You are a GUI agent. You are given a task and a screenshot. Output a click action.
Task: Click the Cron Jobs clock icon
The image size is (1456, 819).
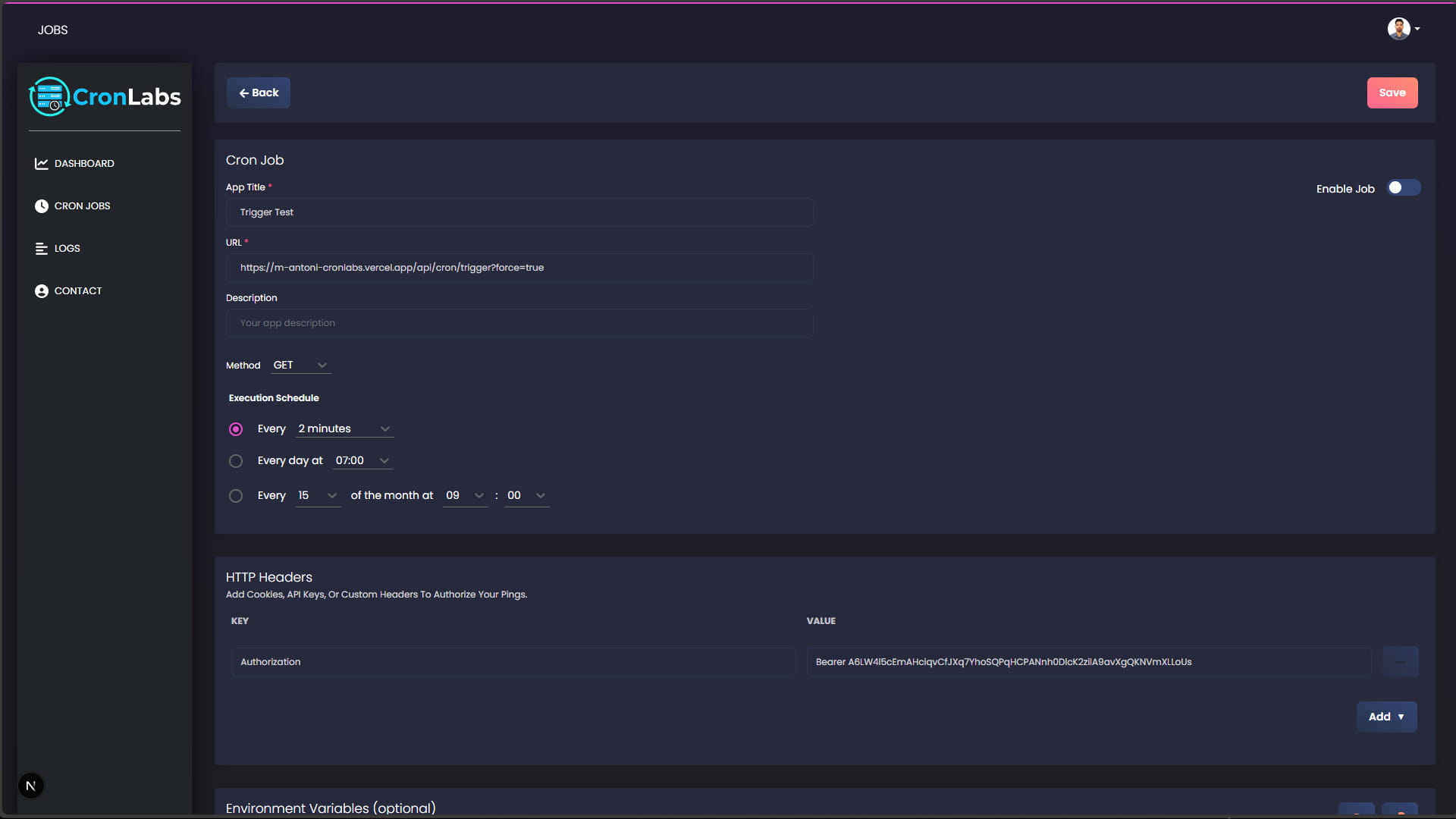[x=41, y=206]
